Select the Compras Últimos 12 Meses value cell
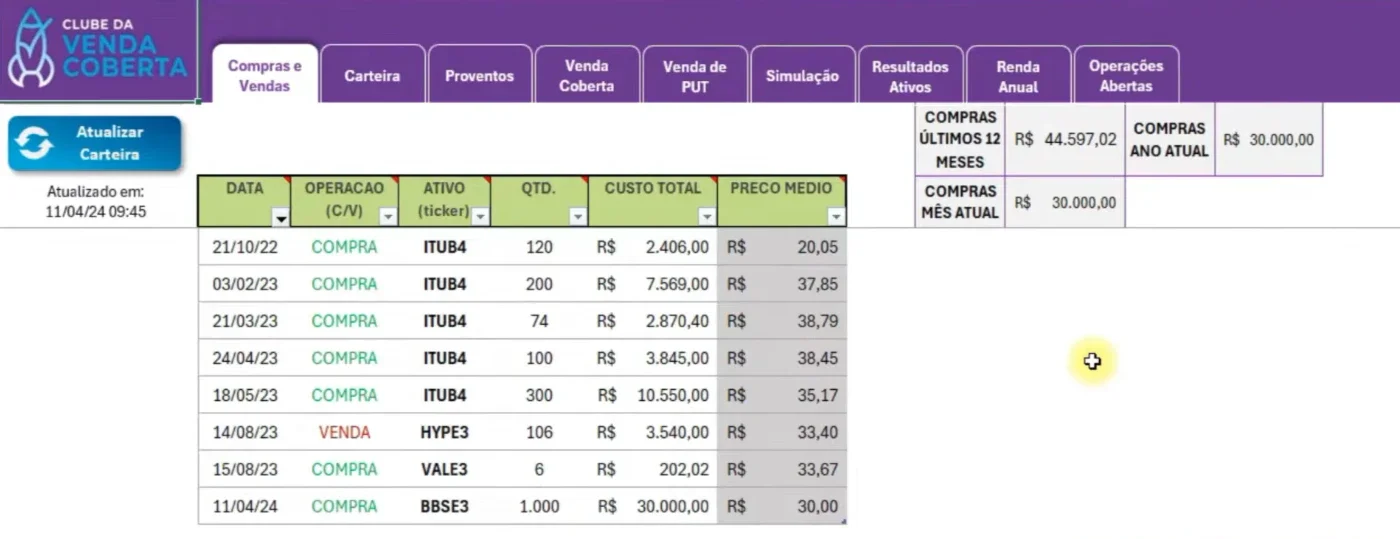 [x=1065, y=140]
